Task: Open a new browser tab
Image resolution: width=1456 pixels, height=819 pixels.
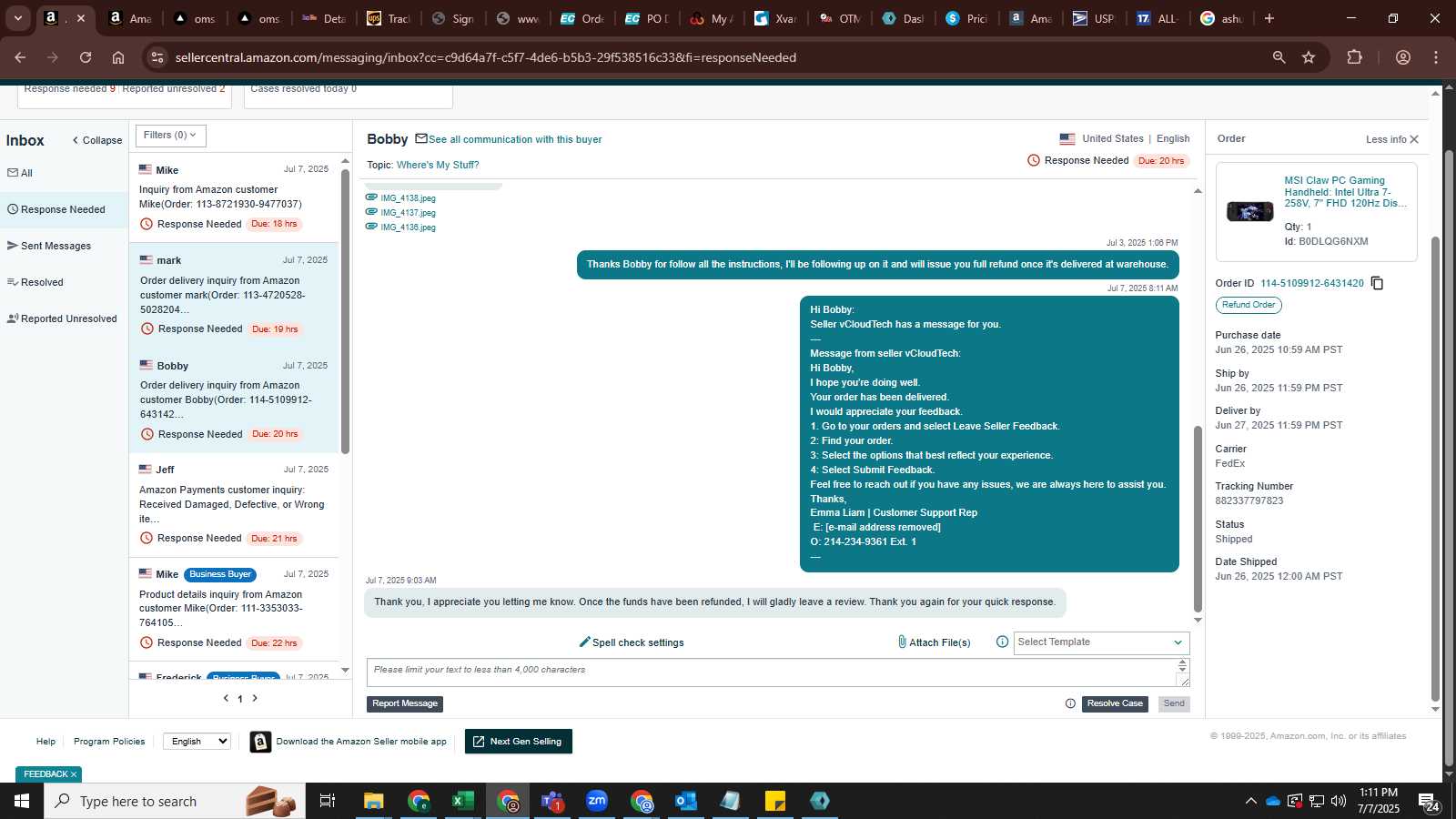Action: [x=1269, y=18]
